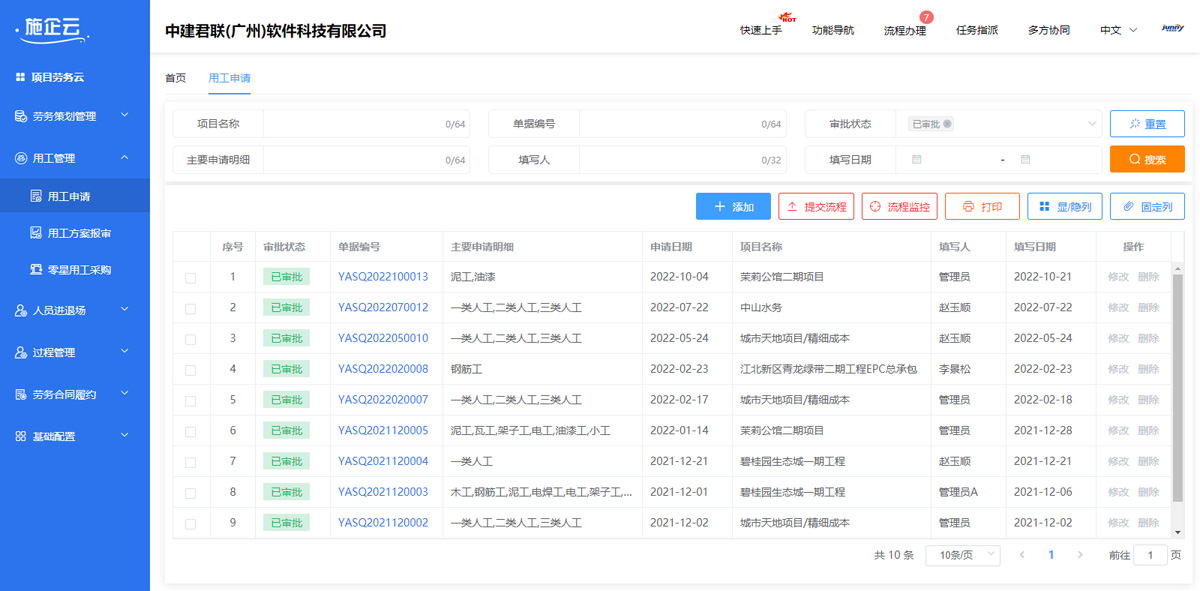Click the 基础配置 sidebar icon

tap(21, 436)
